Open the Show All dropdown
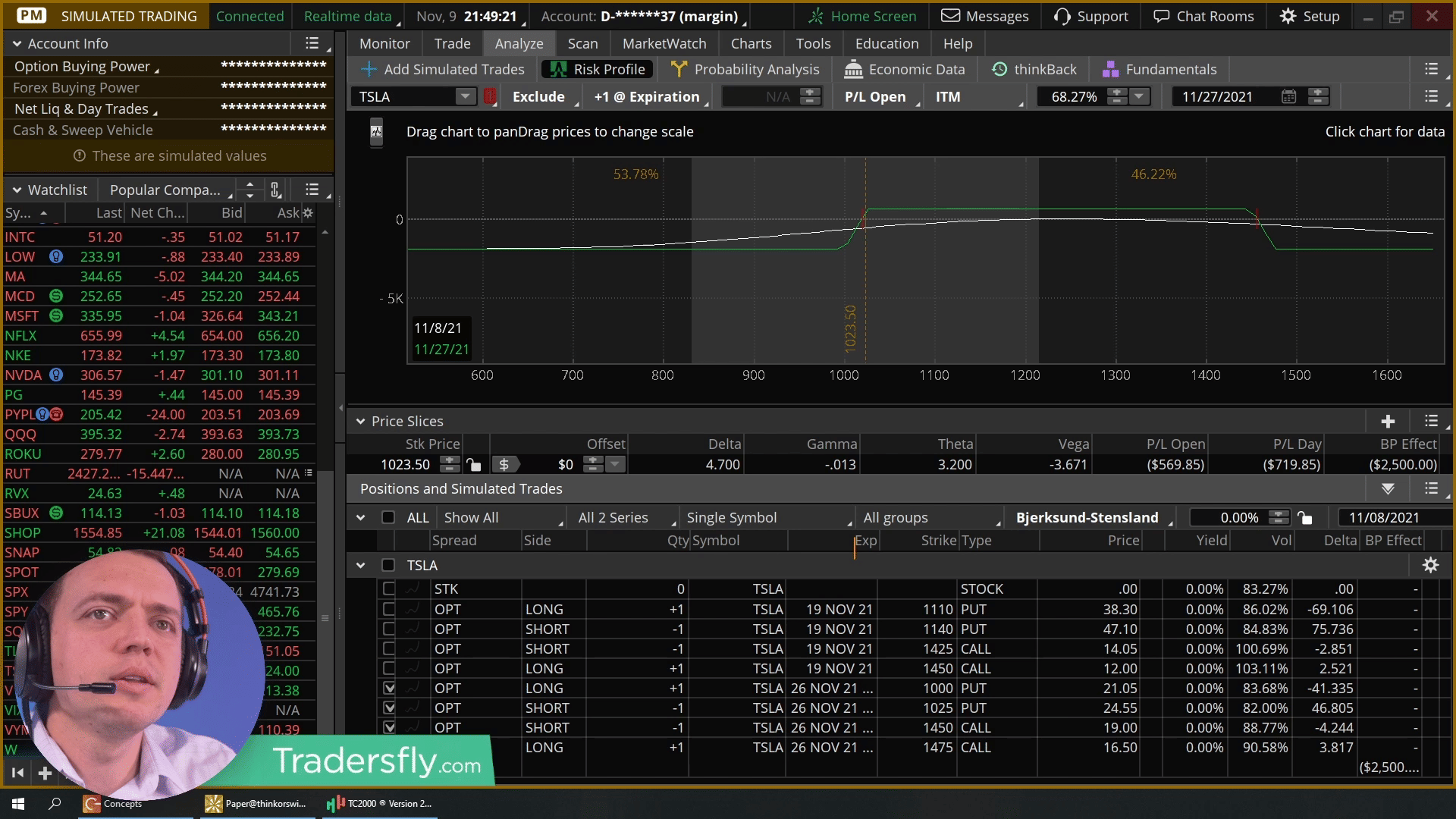This screenshot has height=819, width=1456. click(x=504, y=517)
